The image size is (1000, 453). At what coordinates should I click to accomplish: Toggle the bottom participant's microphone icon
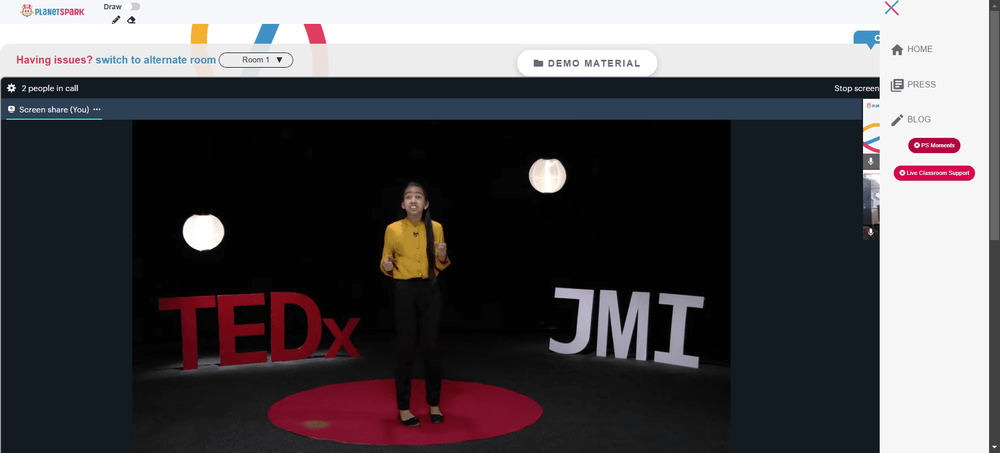(x=871, y=233)
